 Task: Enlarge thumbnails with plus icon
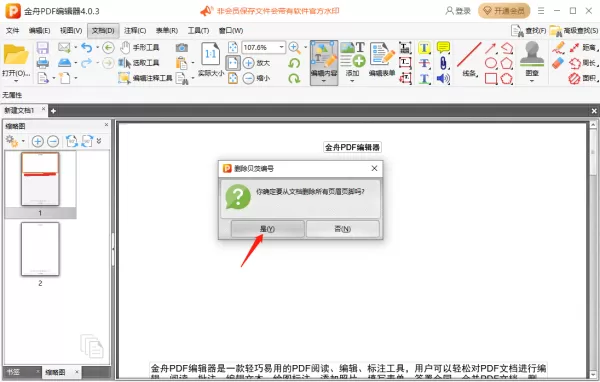point(38,141)
